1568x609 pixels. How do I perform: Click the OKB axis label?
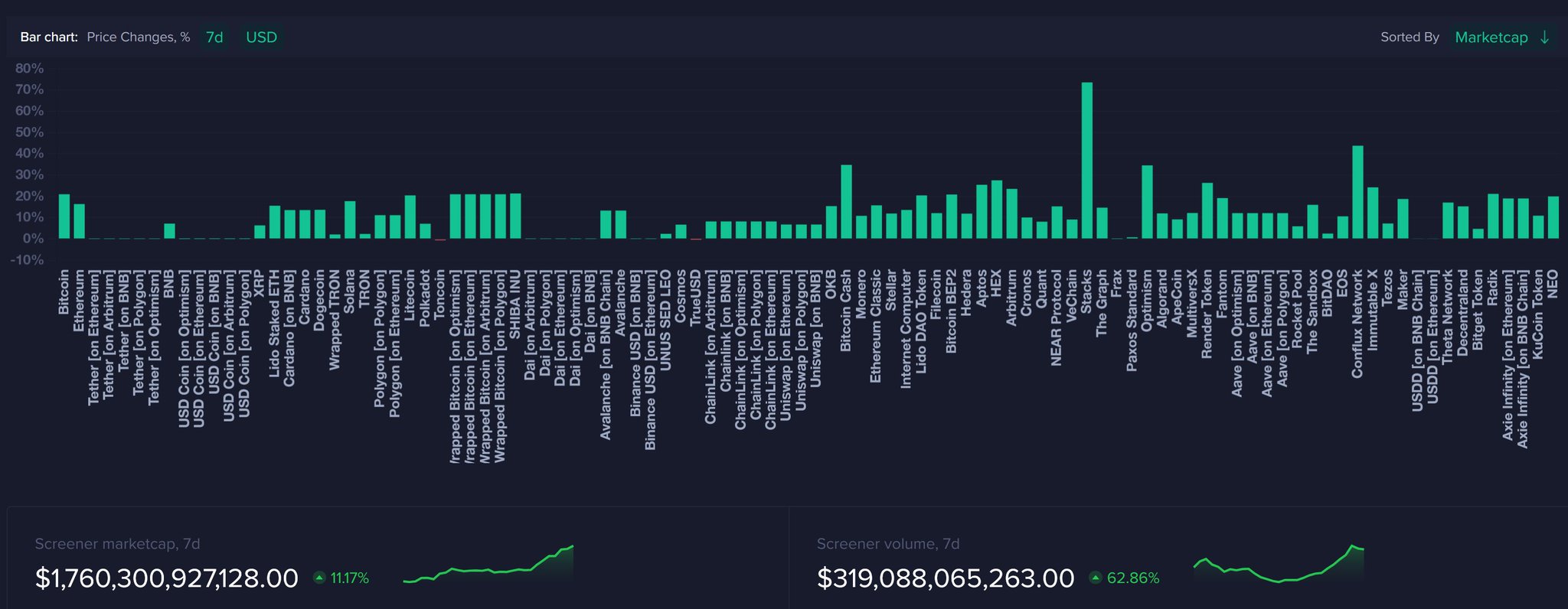coord(831,282)
